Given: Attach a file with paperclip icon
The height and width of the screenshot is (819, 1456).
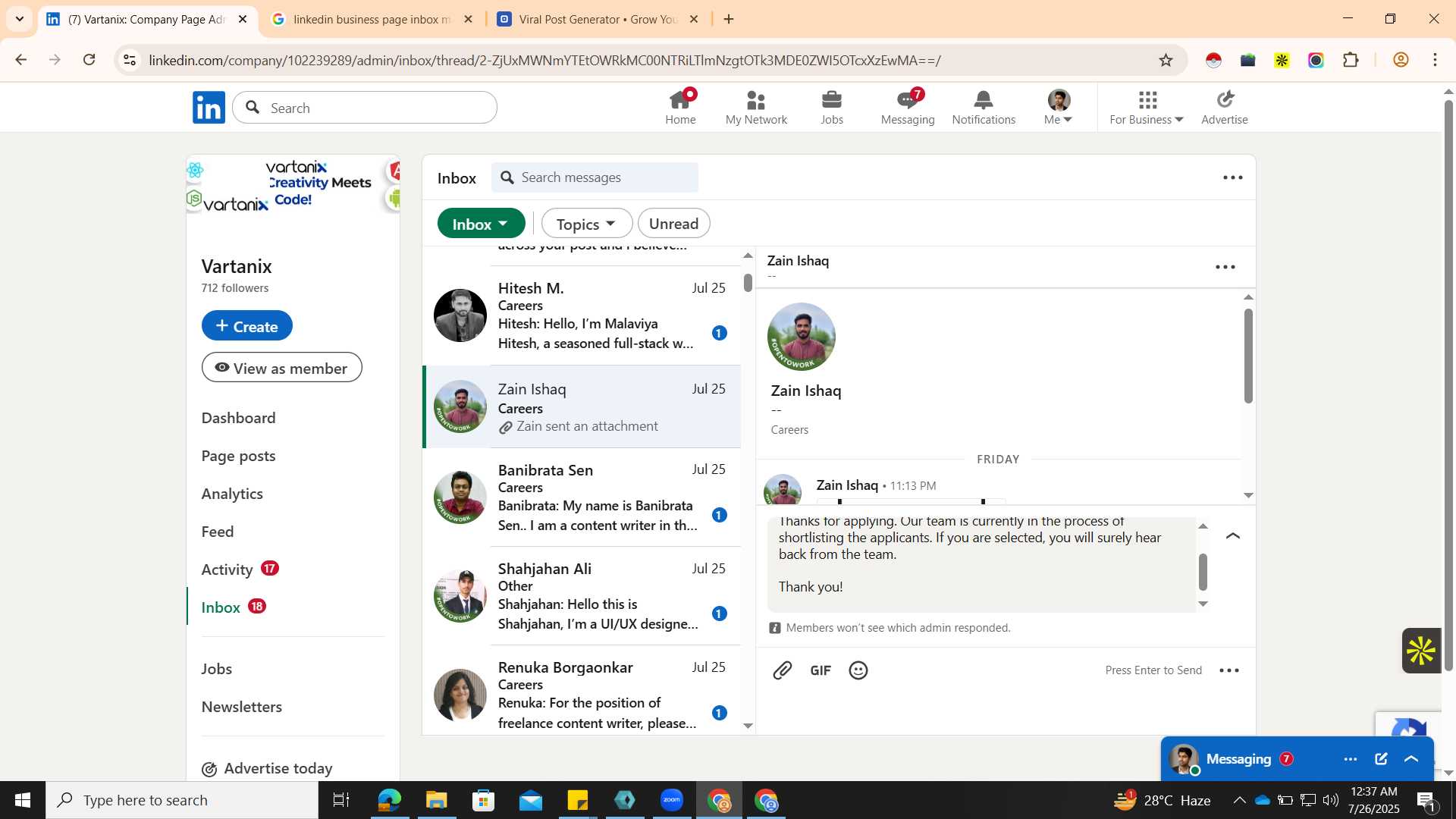Looking at the screenshot, I should point(783,670).
